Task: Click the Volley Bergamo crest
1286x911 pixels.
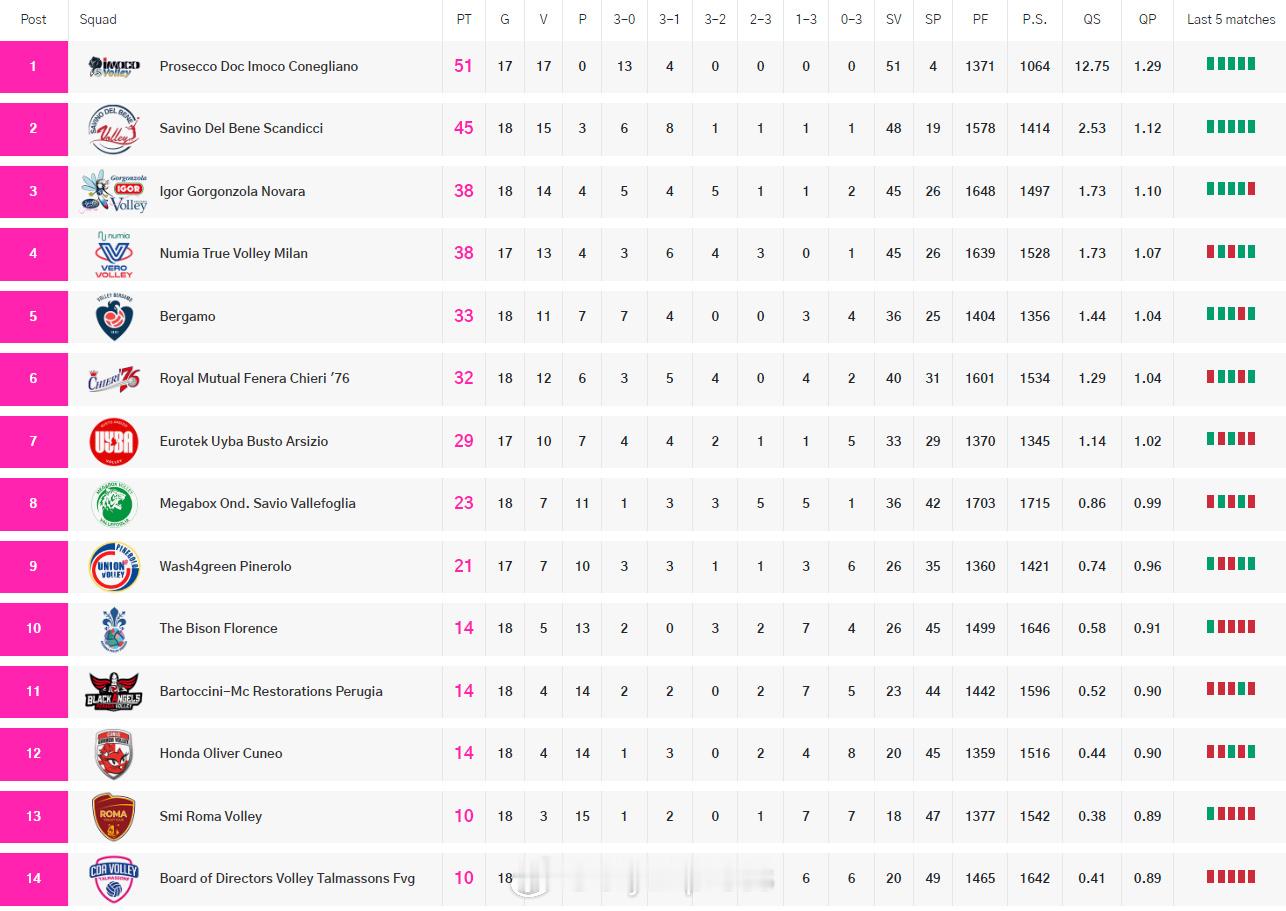Action: (x=113, y=317)
